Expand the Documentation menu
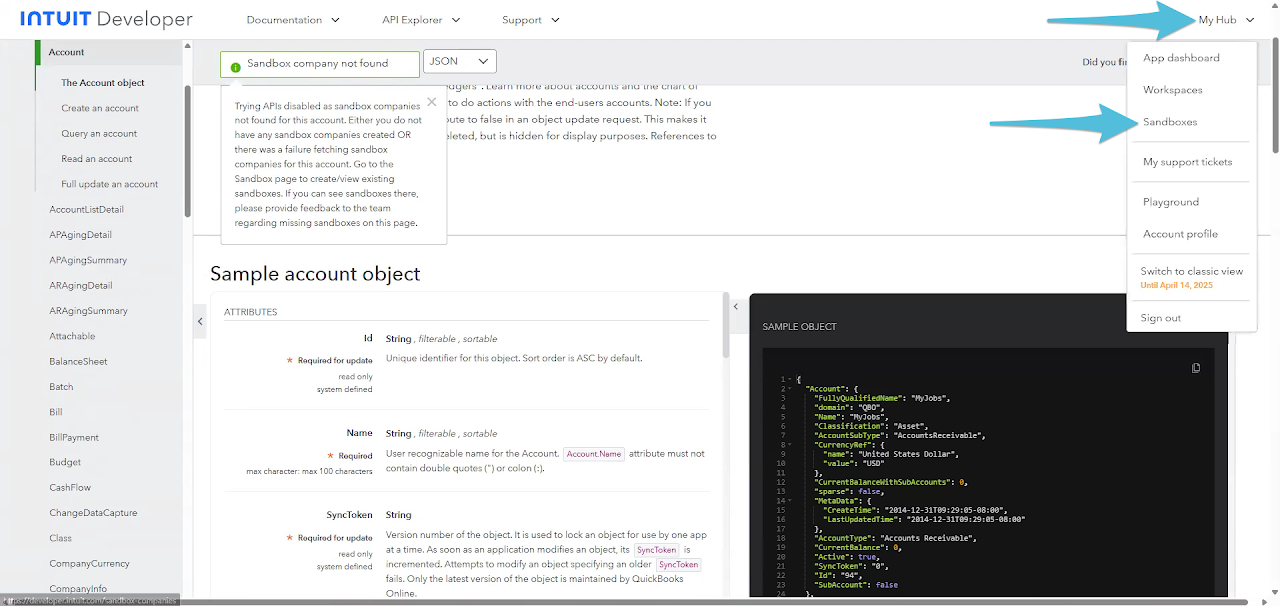 293,20
